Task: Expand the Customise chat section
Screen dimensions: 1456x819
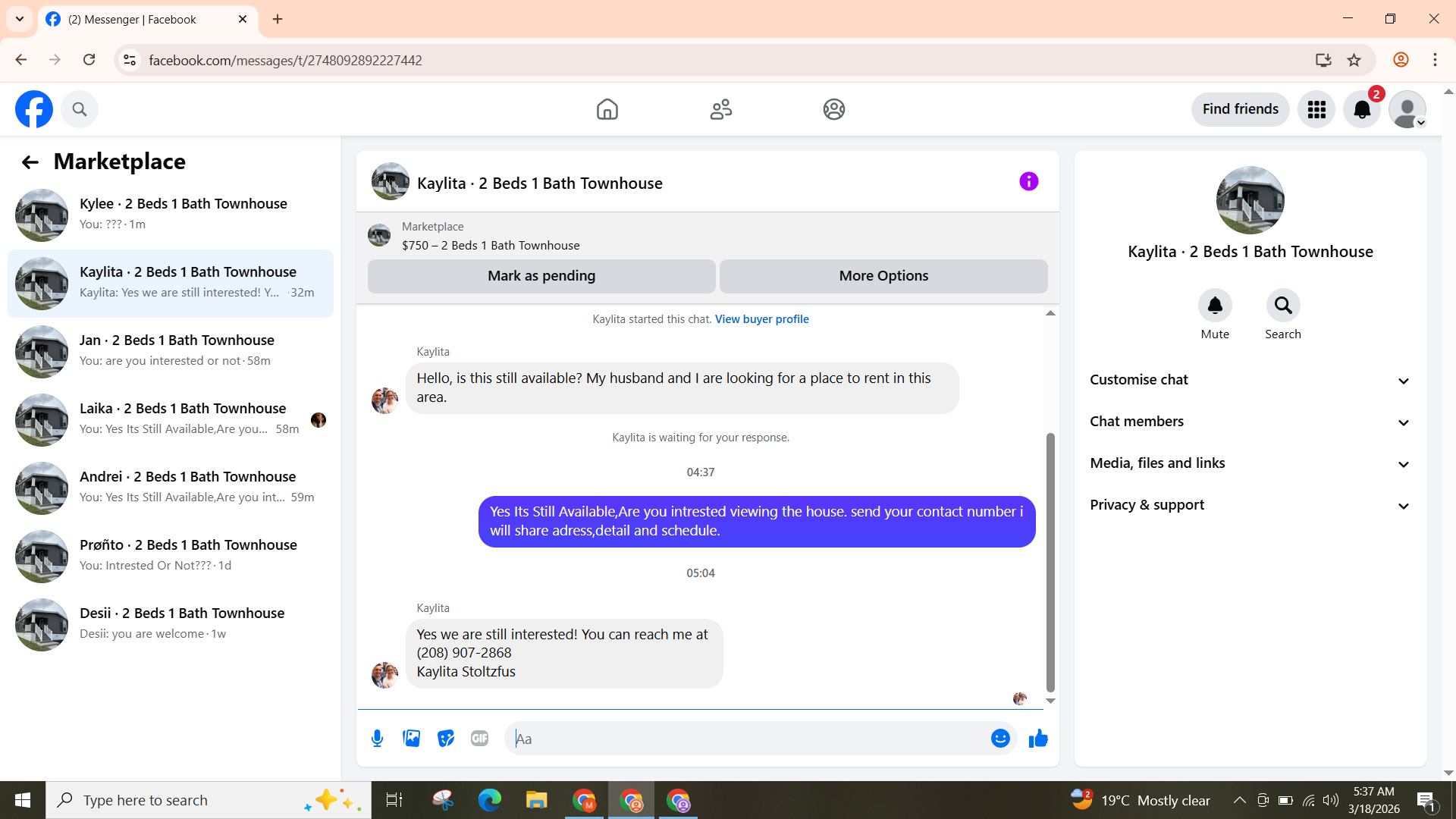Action: coord(1250,380)
